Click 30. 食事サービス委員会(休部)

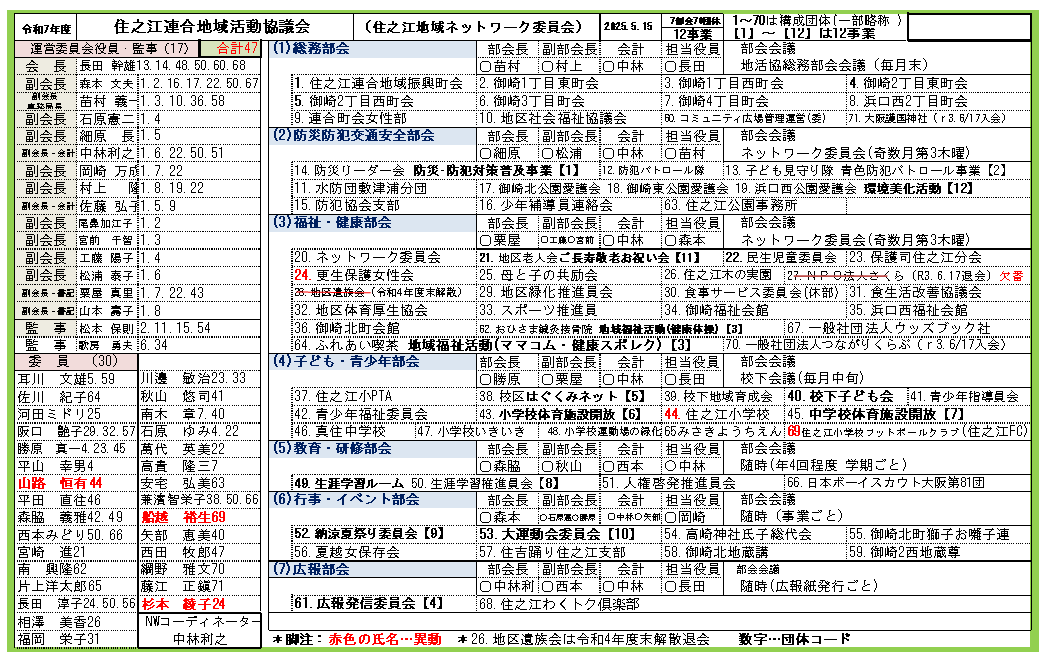tap(751, 292)
